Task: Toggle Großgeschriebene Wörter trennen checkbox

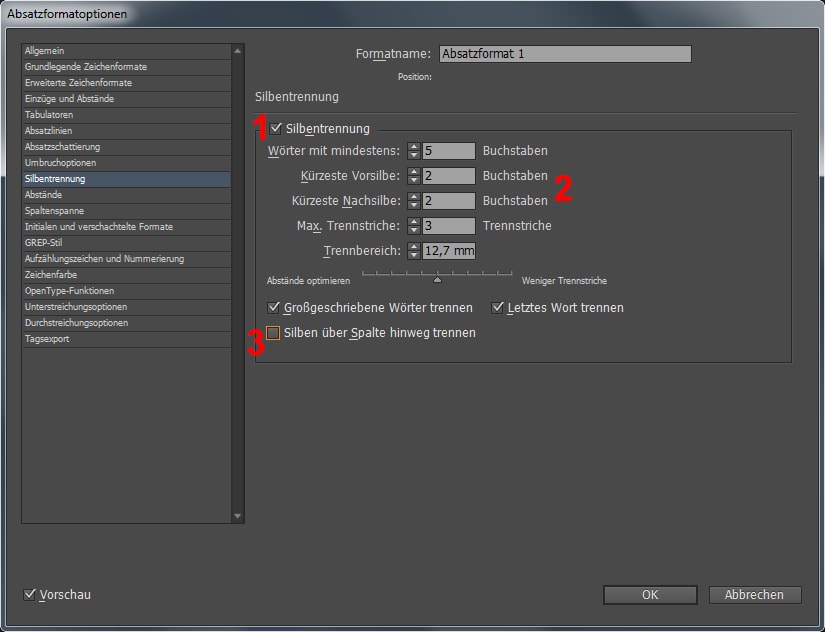Action: point(275,308)
